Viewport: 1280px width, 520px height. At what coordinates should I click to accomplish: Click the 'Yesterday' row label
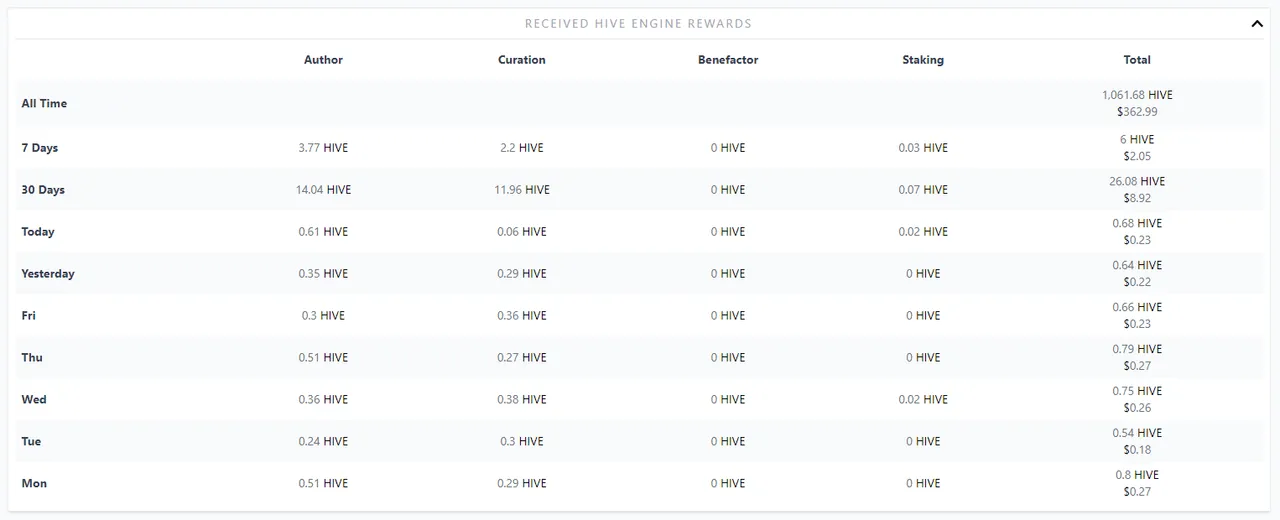48,274
